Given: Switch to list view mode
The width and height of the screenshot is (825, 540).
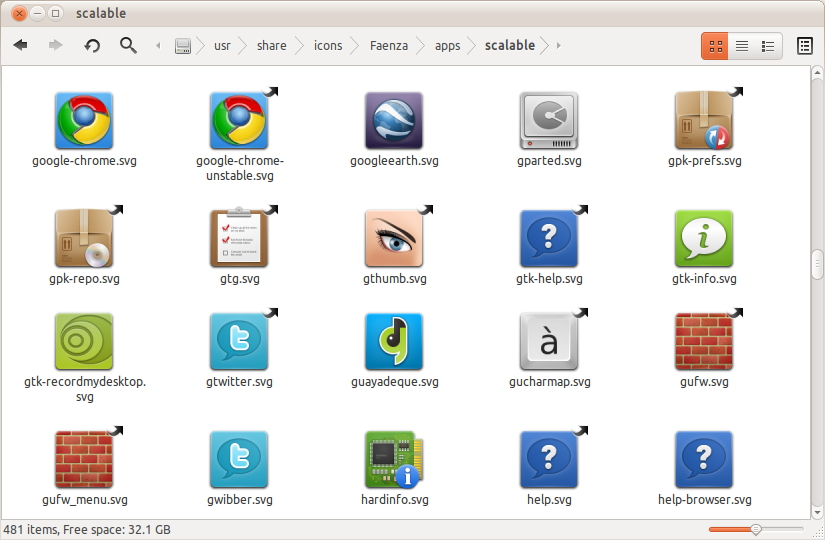Looking at the screenshot, I should point(742,46).
